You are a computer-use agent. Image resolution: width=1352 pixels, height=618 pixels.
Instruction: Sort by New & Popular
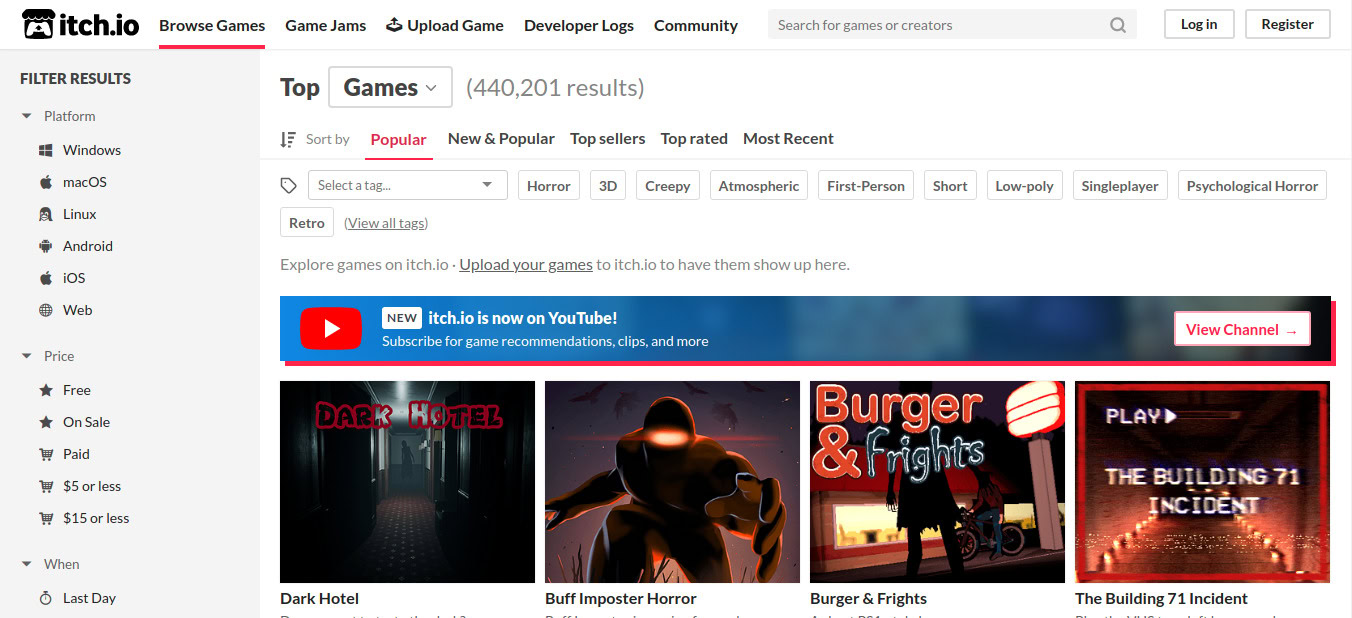click(x=501, y=139)
